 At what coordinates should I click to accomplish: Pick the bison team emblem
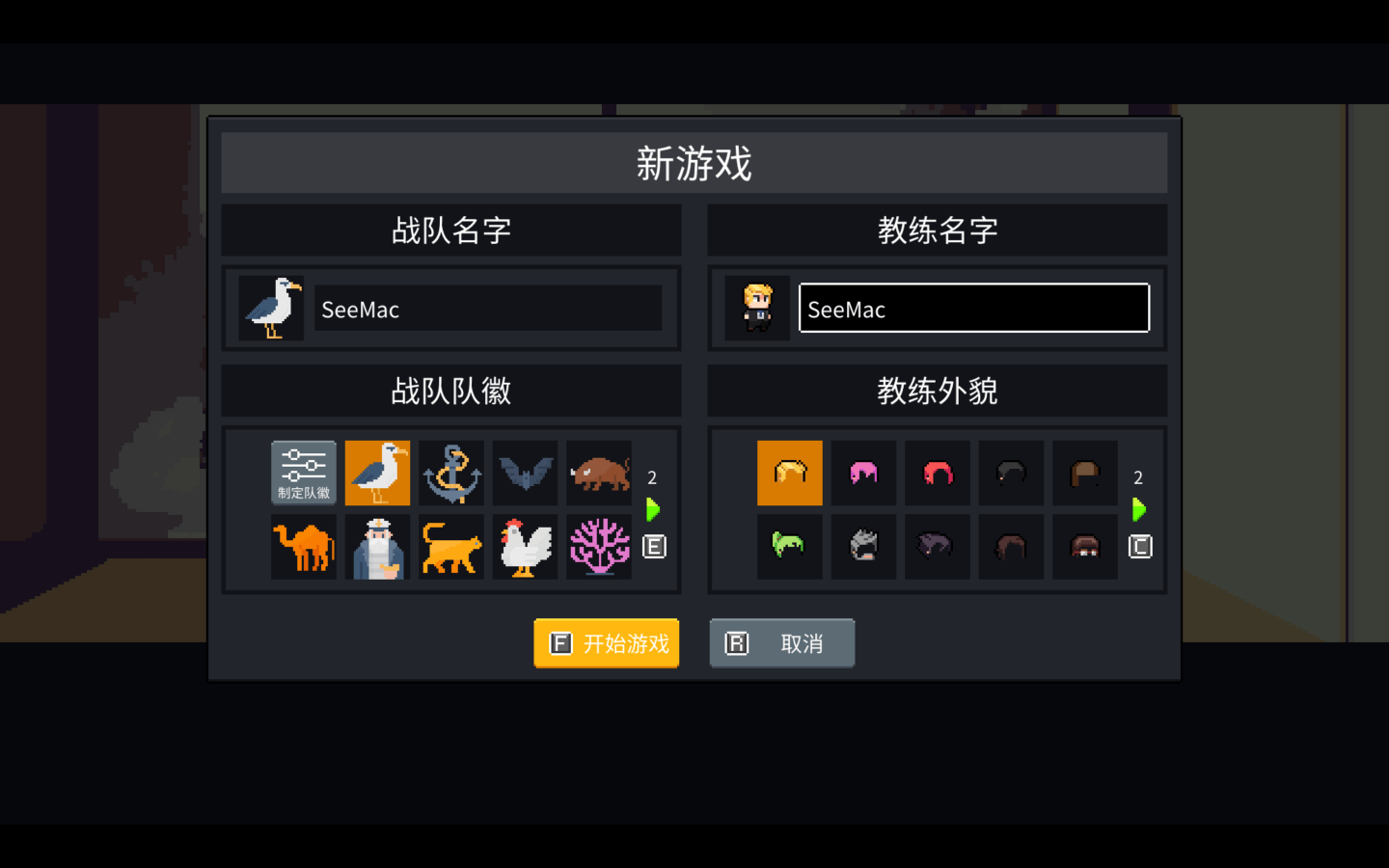pos(599,473)
